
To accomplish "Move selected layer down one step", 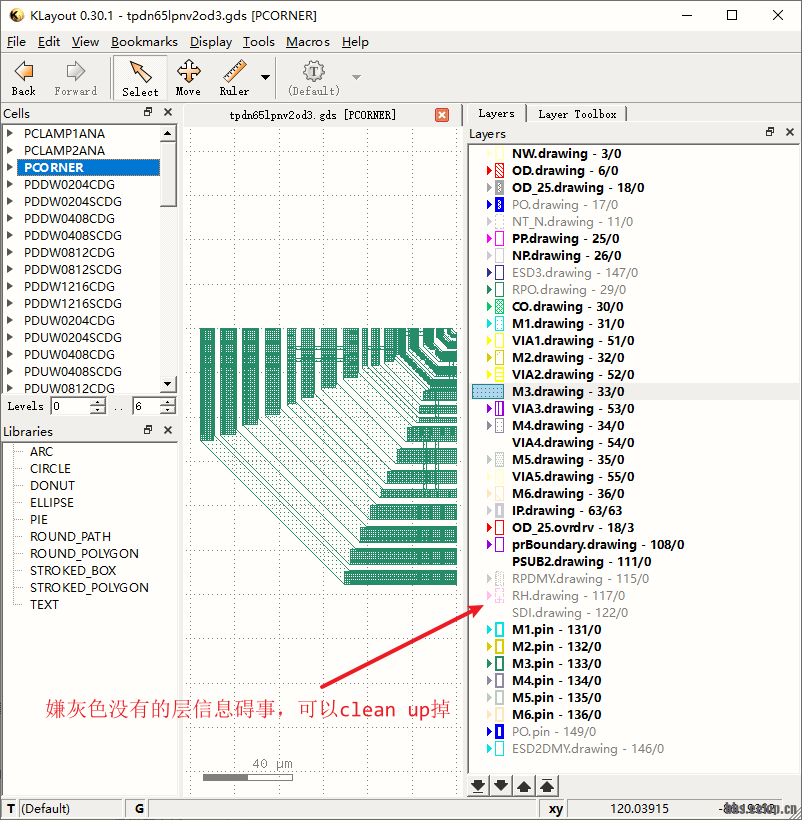I will (x=501, y=785).
